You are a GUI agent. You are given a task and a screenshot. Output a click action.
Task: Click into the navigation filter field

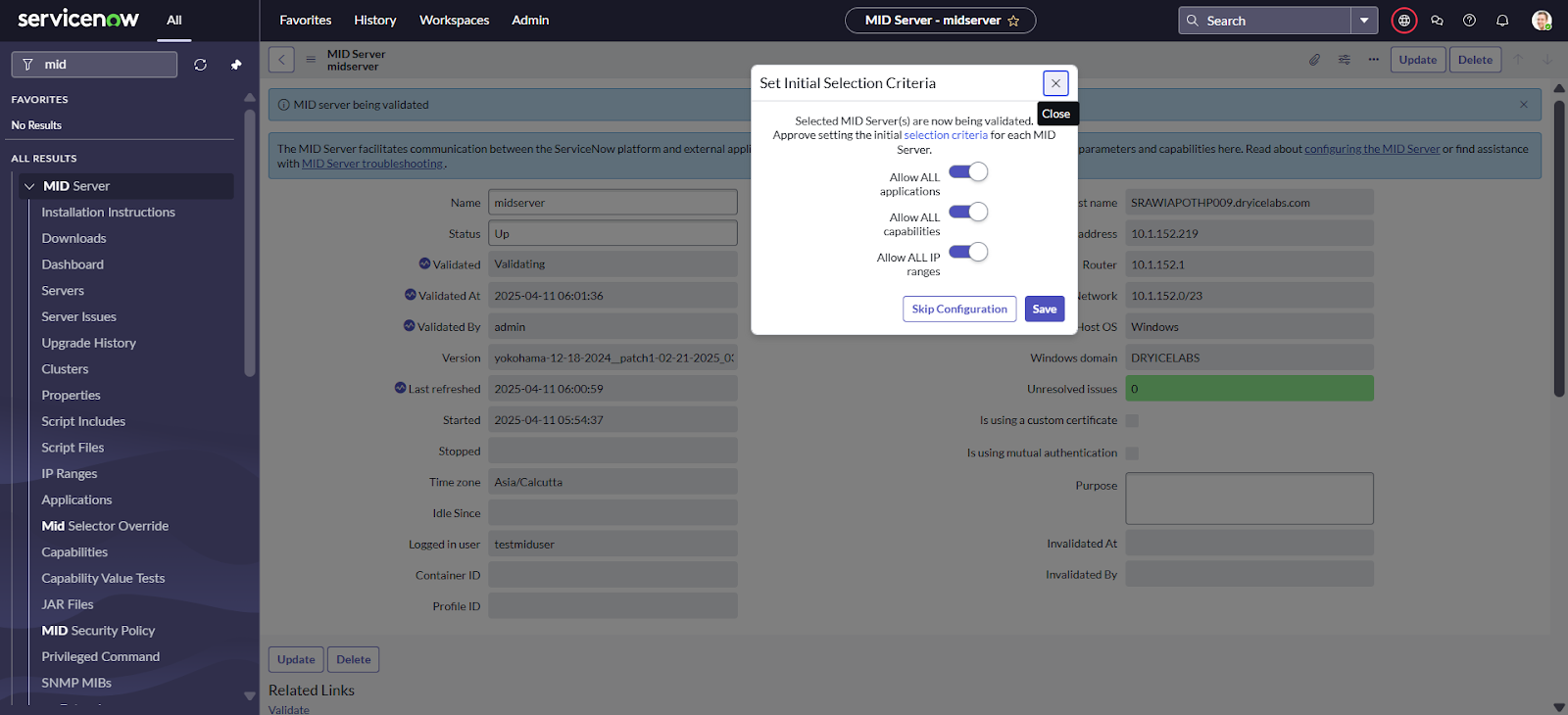pos(94,65)
